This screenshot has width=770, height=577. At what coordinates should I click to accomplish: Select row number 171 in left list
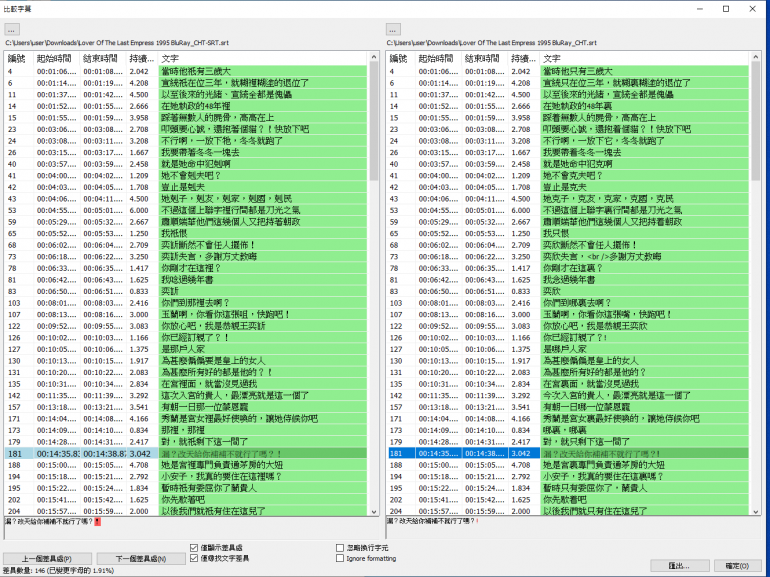point(14,419)
